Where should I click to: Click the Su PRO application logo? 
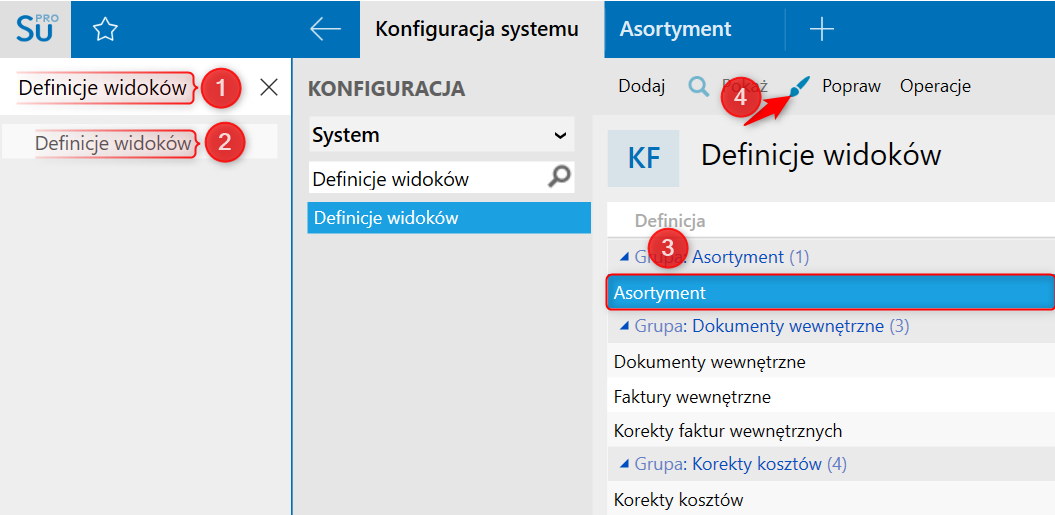(x=37, y=28)
